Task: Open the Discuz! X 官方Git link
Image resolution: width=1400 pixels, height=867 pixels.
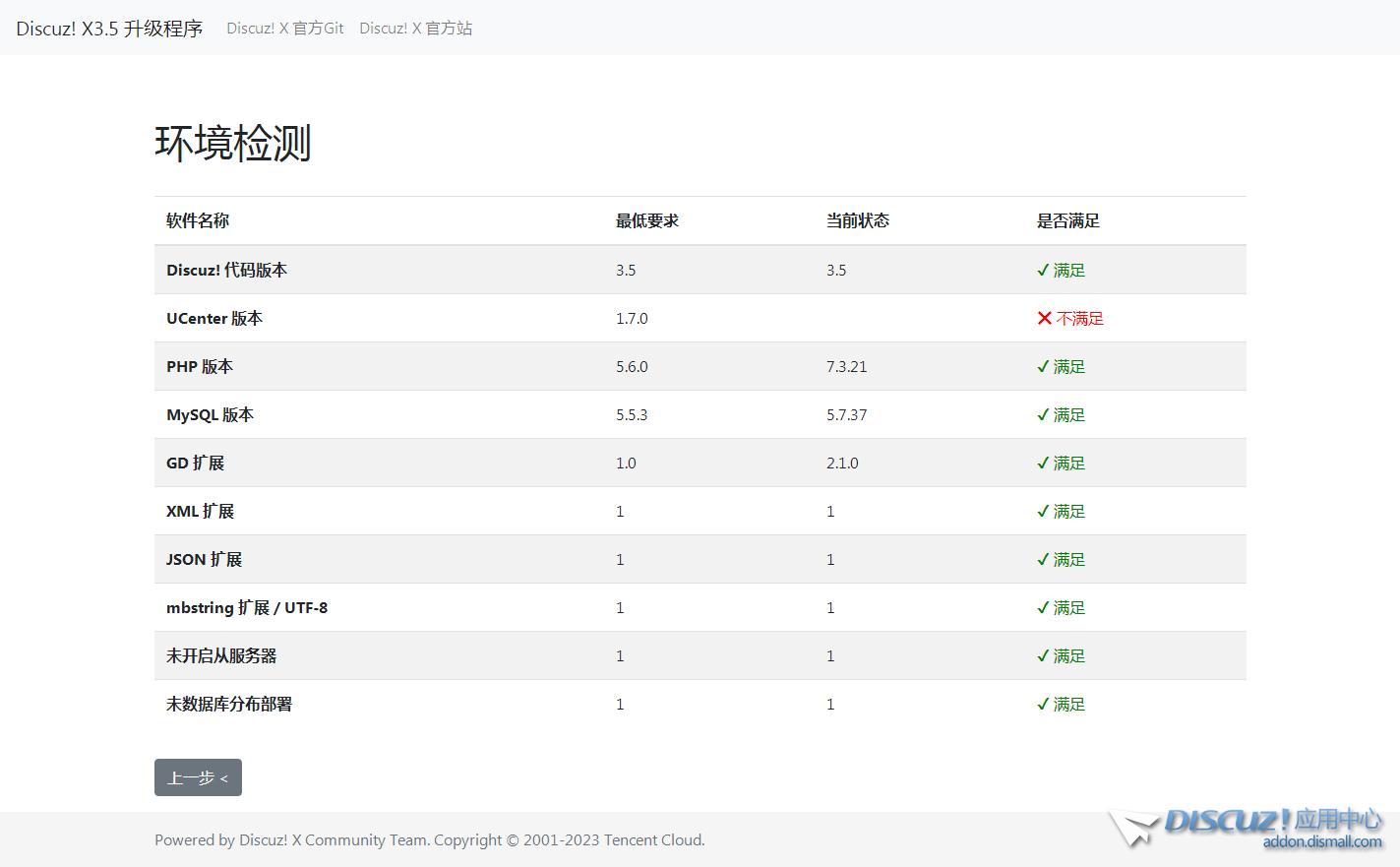Action: [284, 28]
